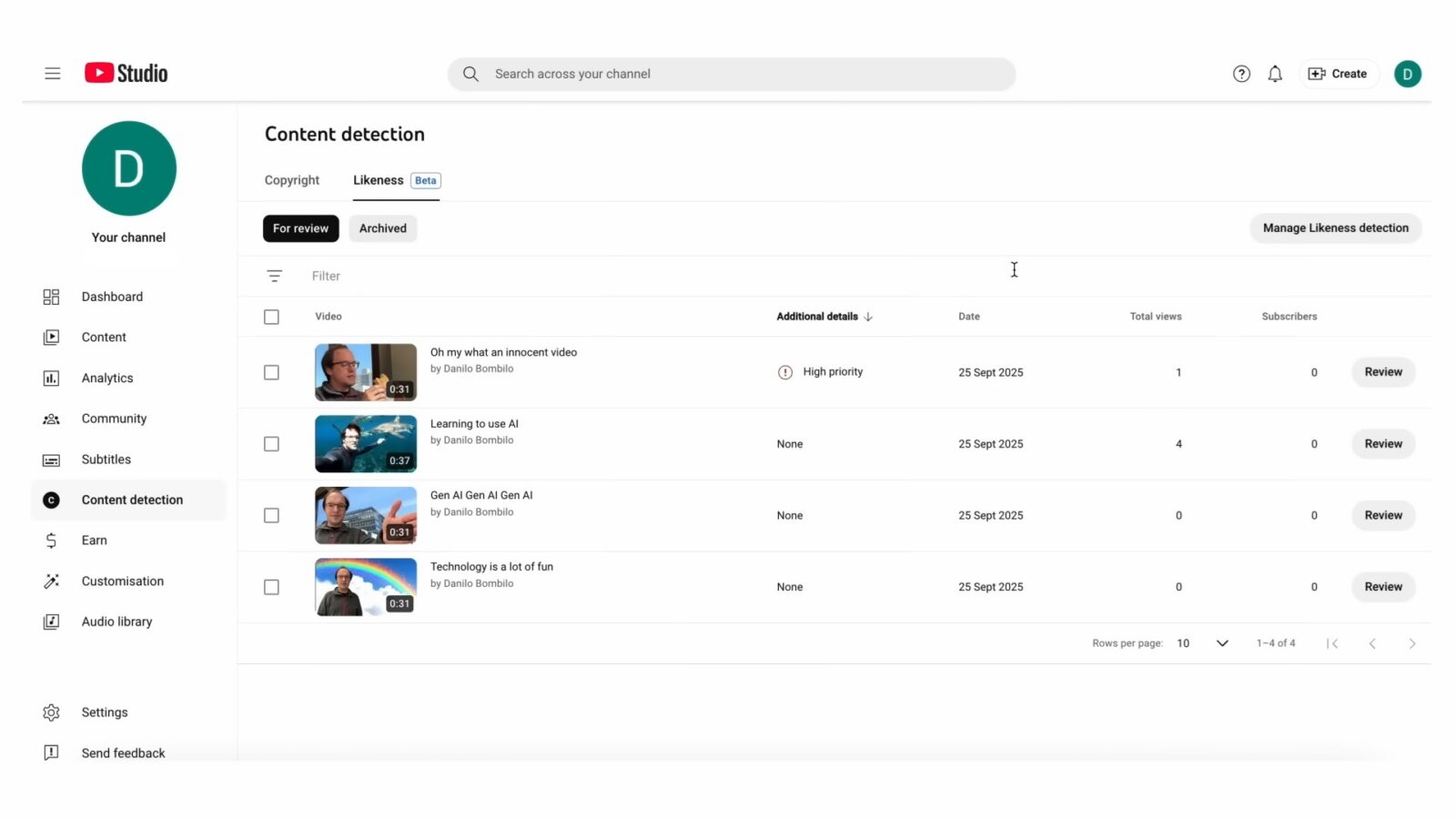1456x819 pixels.
Task: Open the hamburger navigation menu
Action: 53,74
